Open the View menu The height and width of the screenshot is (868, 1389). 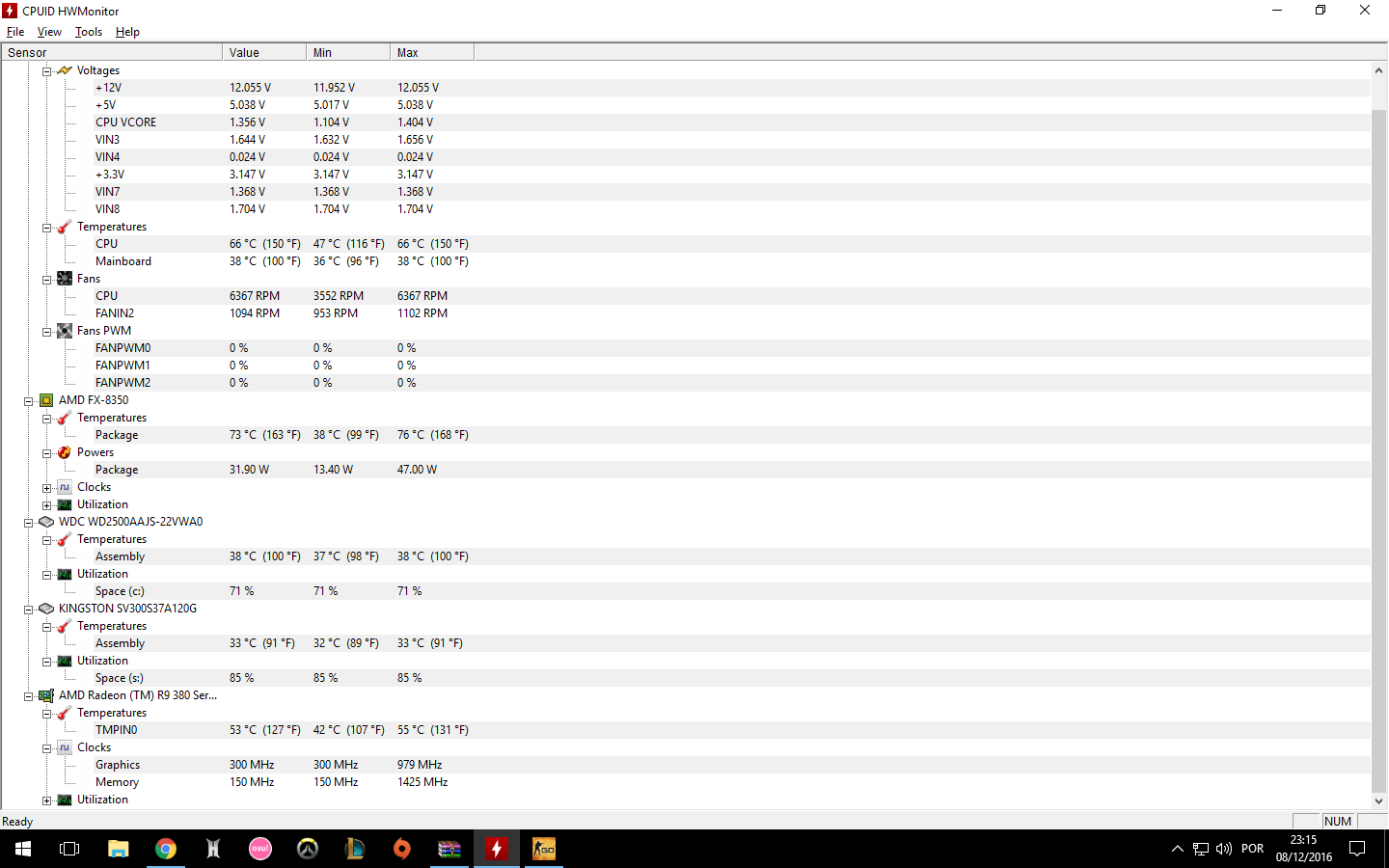(x=49, y=32)
